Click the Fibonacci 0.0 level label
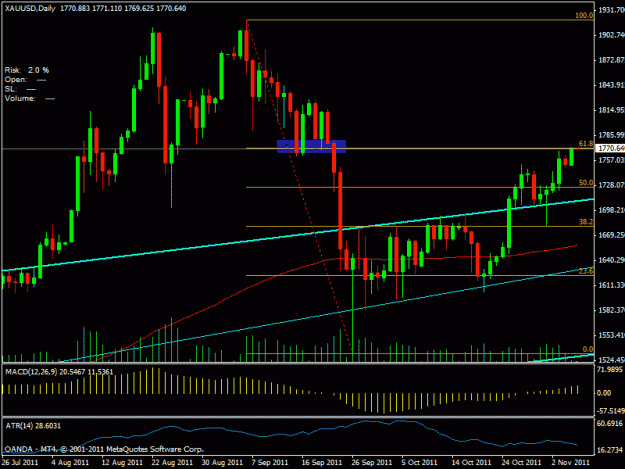625x469 pixels. (x=588, y=349)
